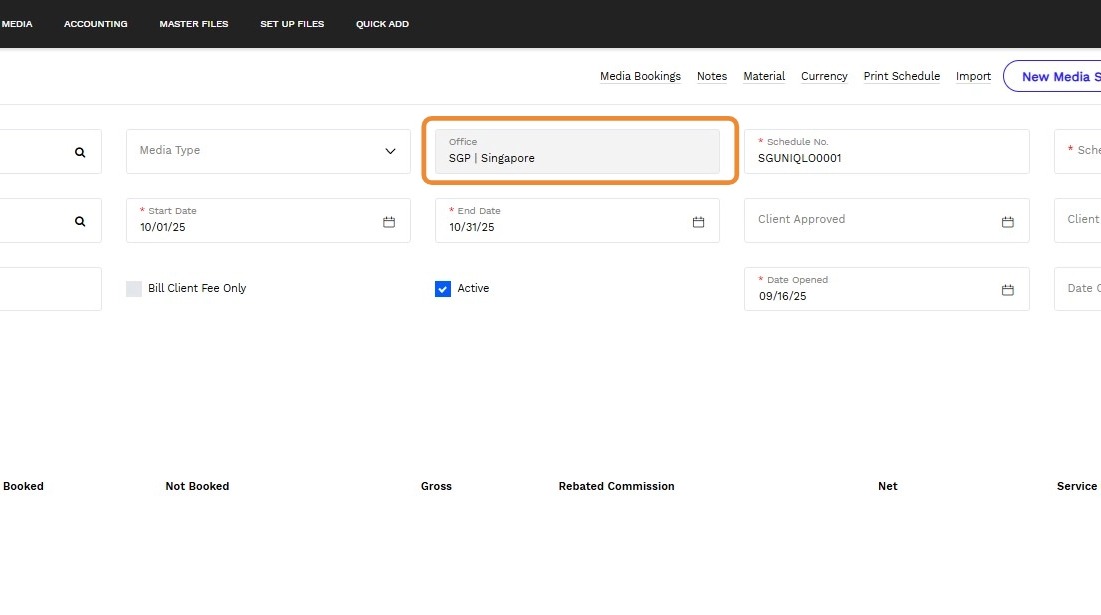Open the Notes link
Viewport: 1101px width, 615px height.
[x=712, y=76]
